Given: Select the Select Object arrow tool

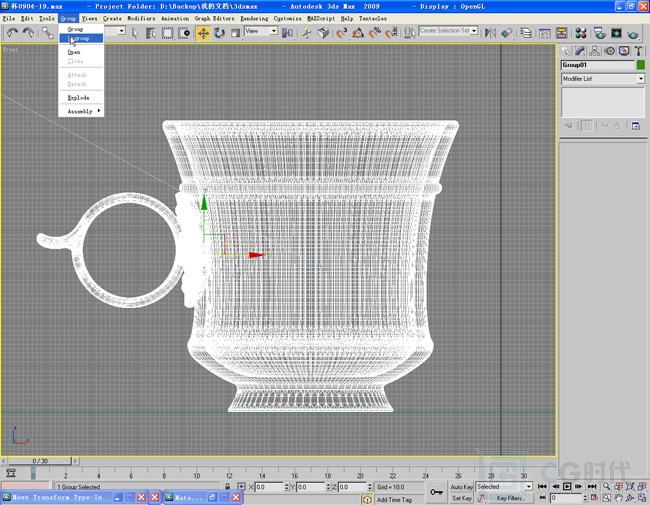Looking at the screenshot, I should tap(135, 33).
